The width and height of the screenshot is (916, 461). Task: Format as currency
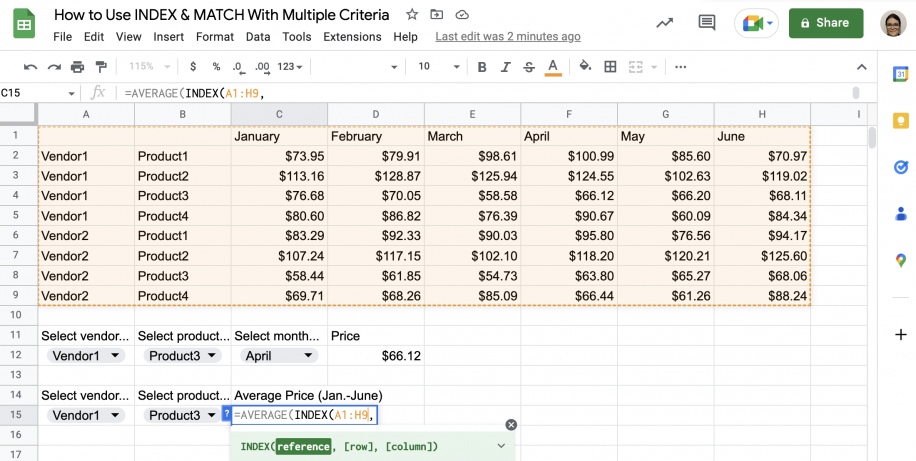(193, 67)
